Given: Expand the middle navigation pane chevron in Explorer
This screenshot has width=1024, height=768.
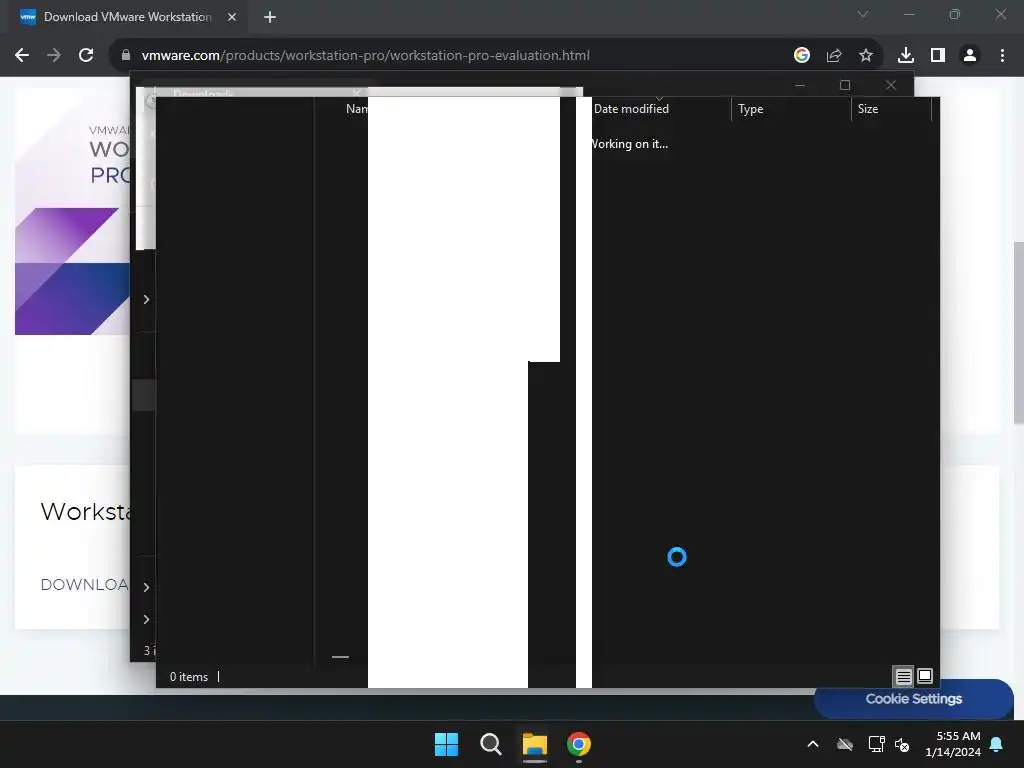Looking at the screenshot, I should click(146, 587).
